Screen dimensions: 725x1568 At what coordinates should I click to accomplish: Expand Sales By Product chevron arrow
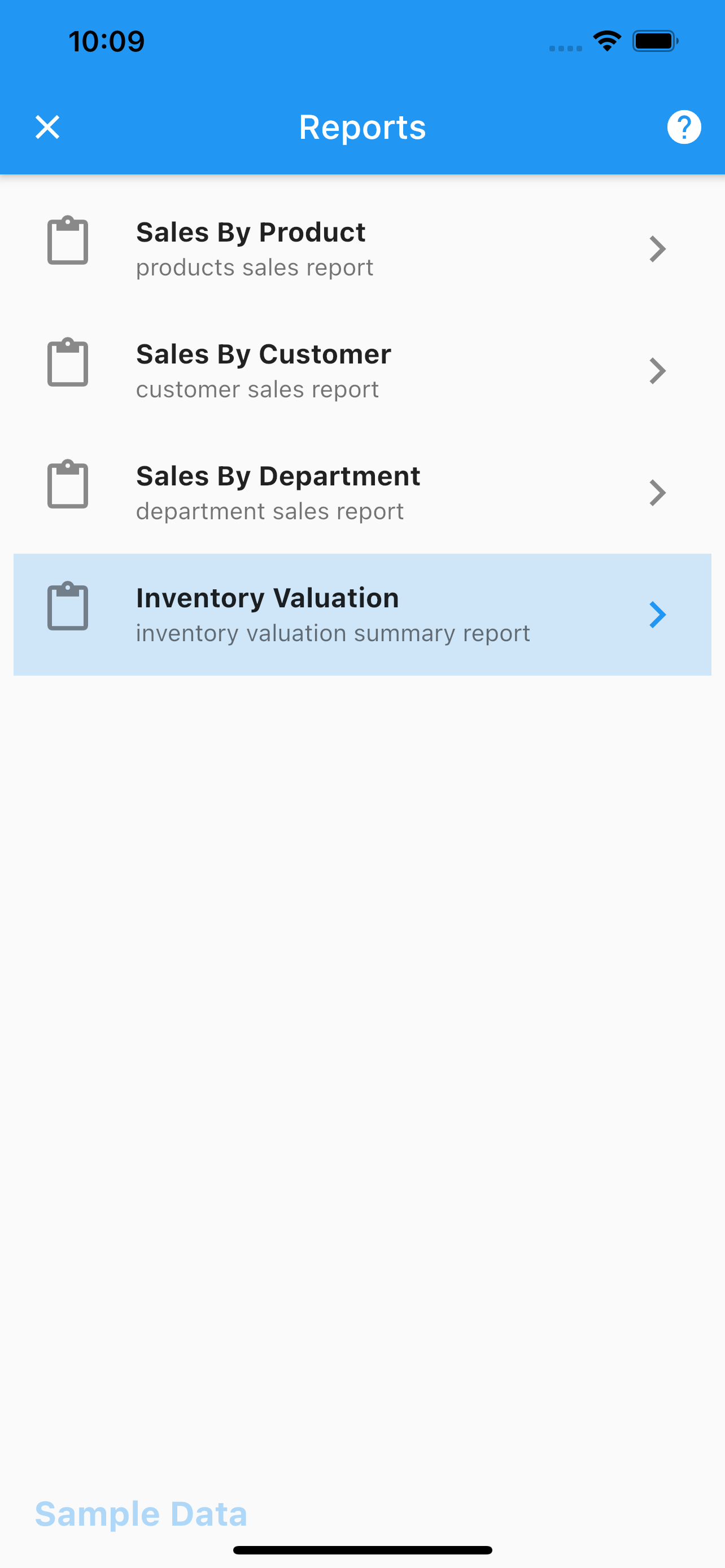pos(657,249)
